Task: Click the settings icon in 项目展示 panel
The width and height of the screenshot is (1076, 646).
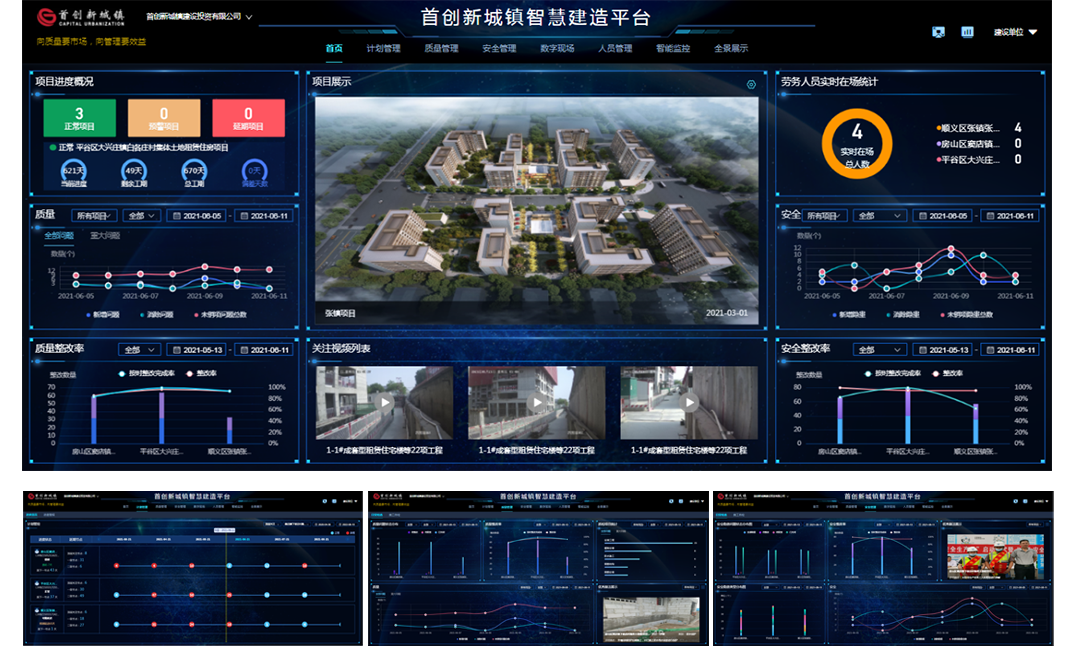Action: [751, 85]
